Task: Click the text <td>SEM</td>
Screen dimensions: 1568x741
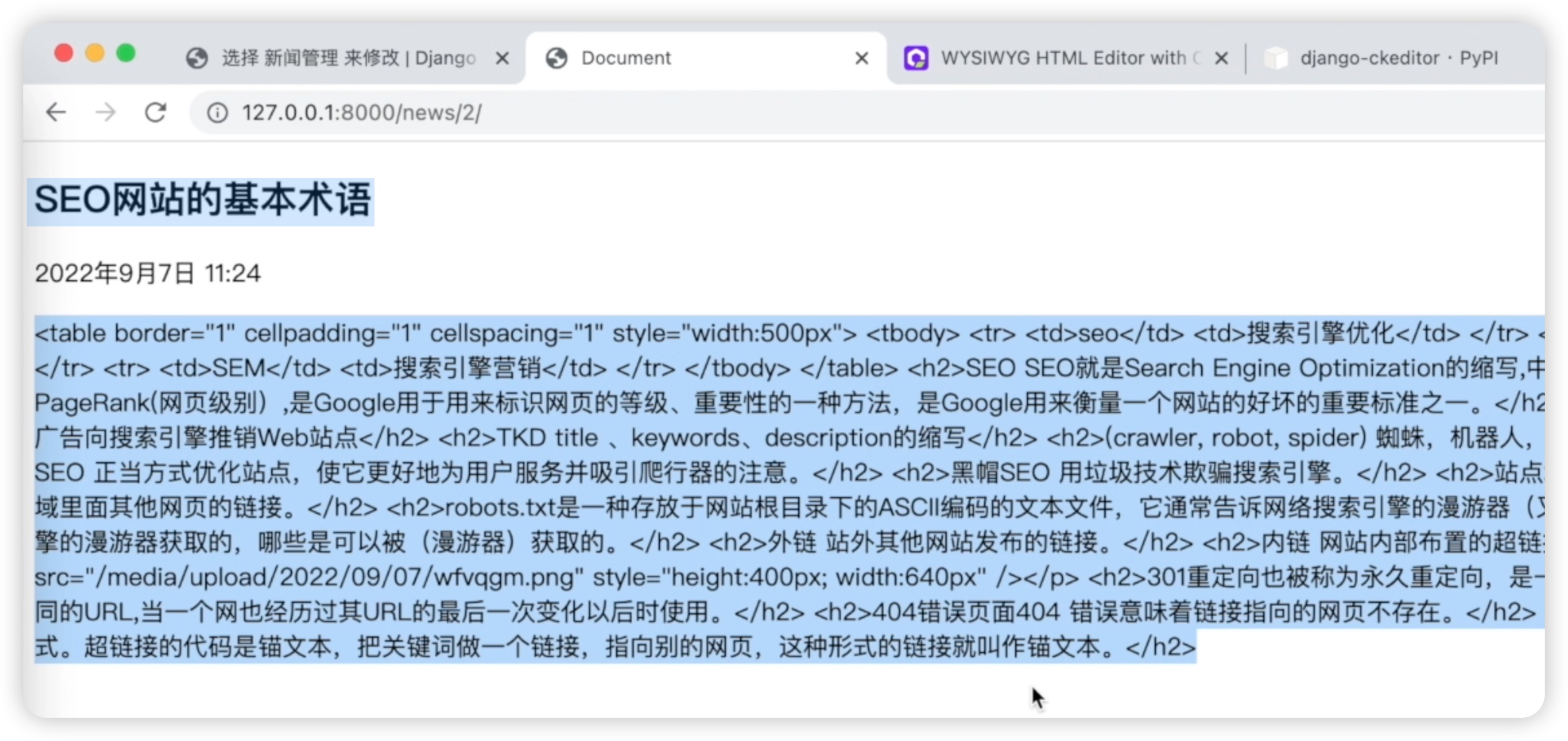Action: tap(245, 368)
